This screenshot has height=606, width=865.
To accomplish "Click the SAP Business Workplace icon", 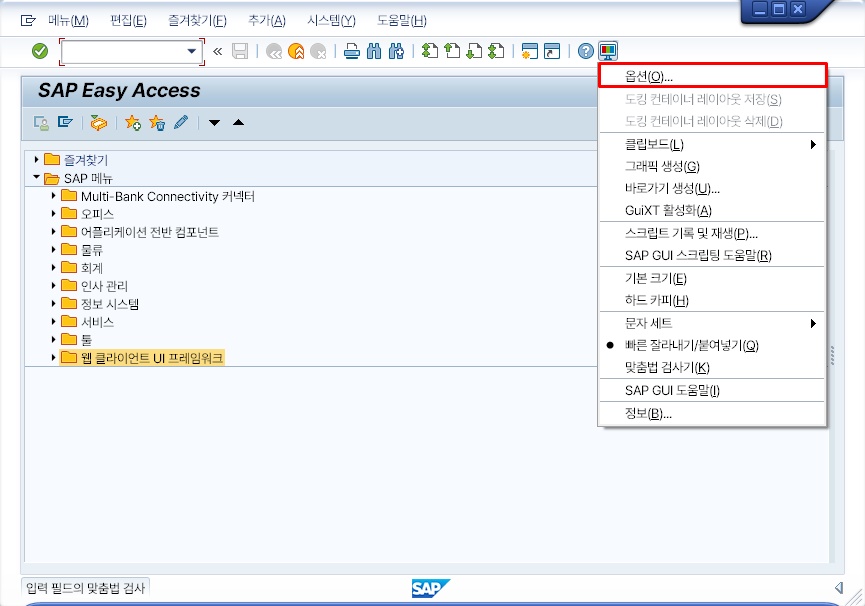I will click(99, 122).
